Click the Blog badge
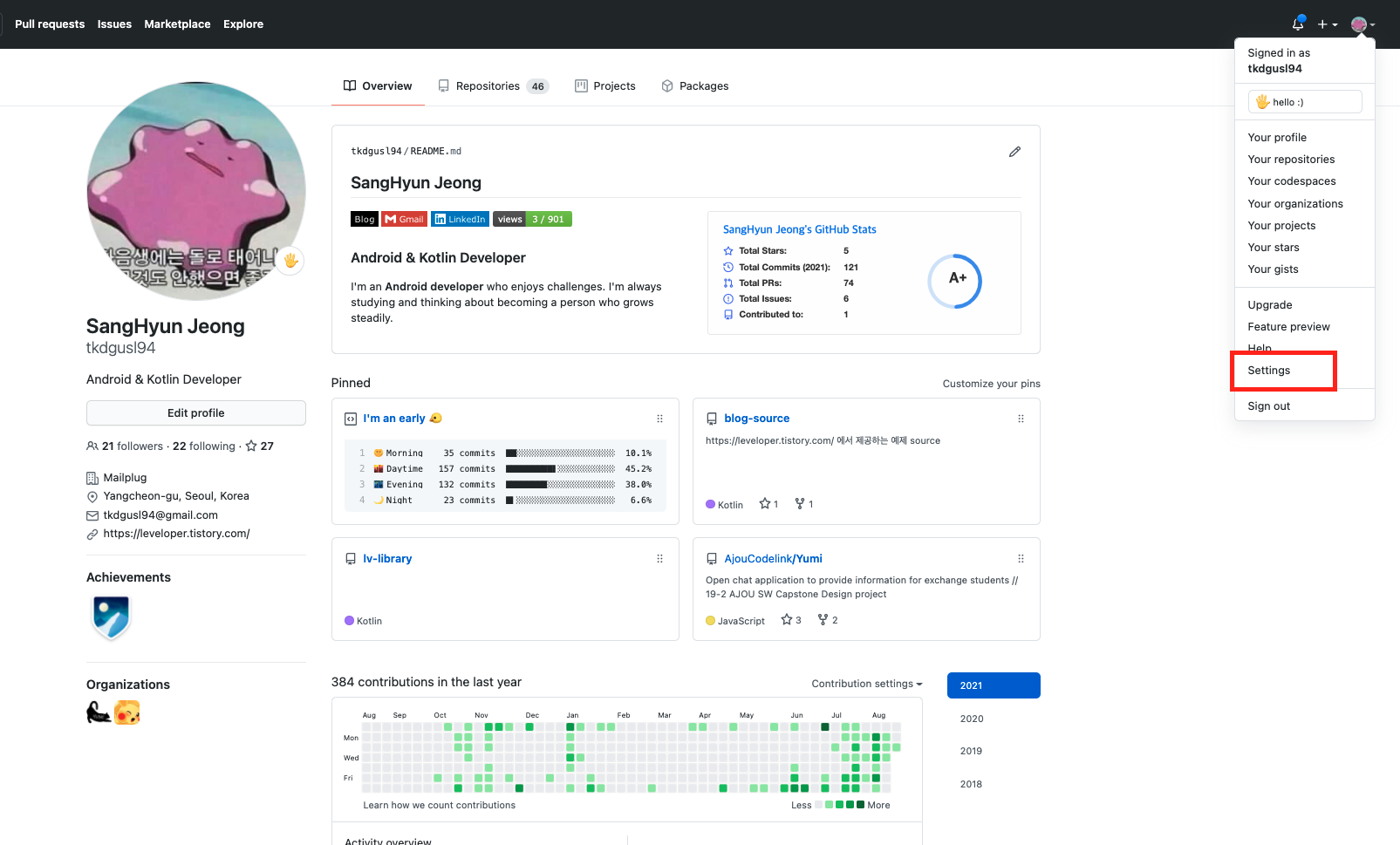 coord(365,219)
